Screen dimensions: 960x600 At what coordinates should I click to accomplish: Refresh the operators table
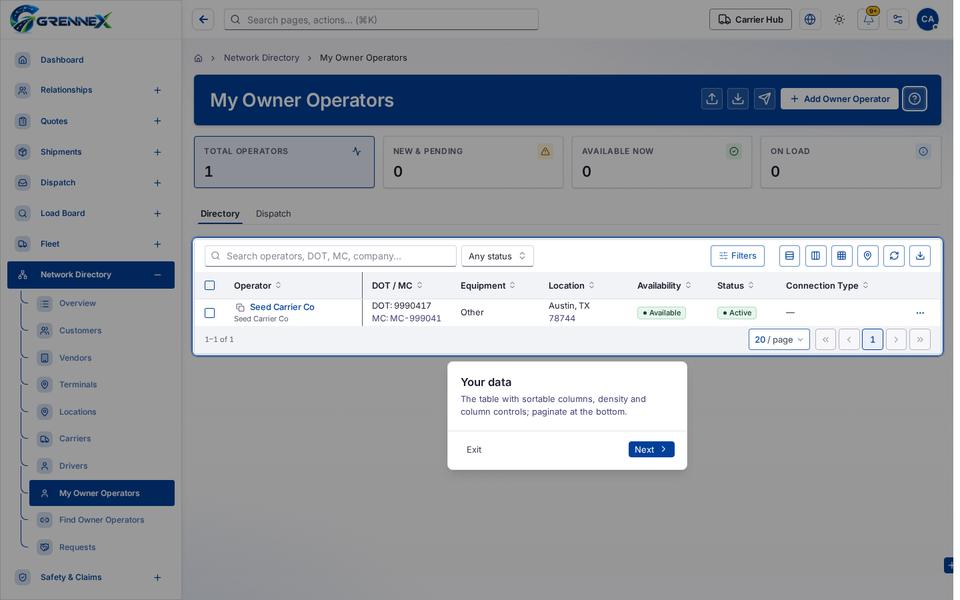[894, 256]
